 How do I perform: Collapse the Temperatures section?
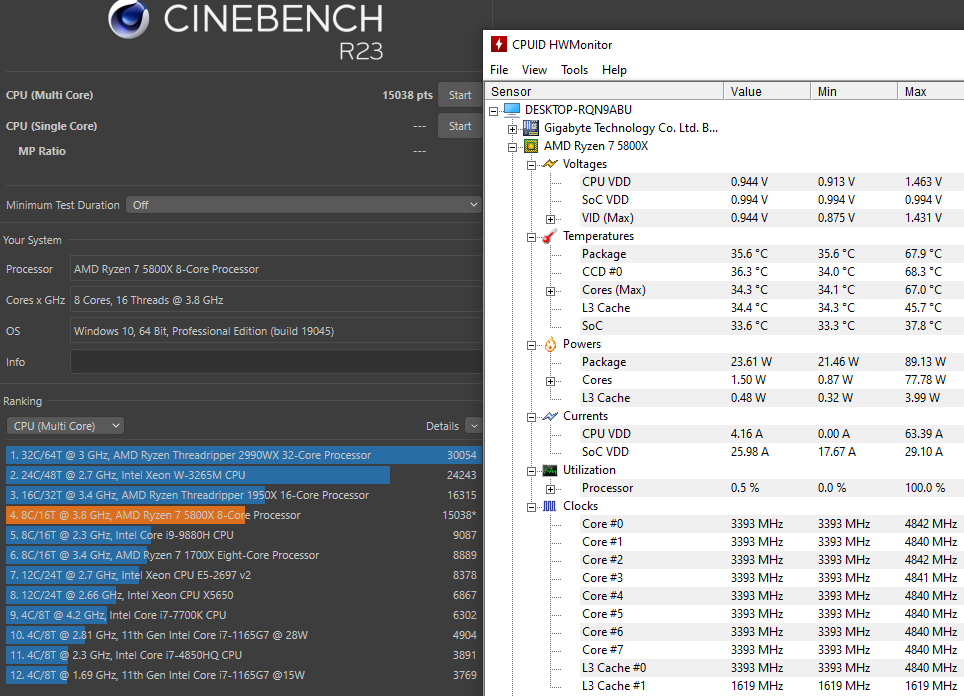pos(532,237)
